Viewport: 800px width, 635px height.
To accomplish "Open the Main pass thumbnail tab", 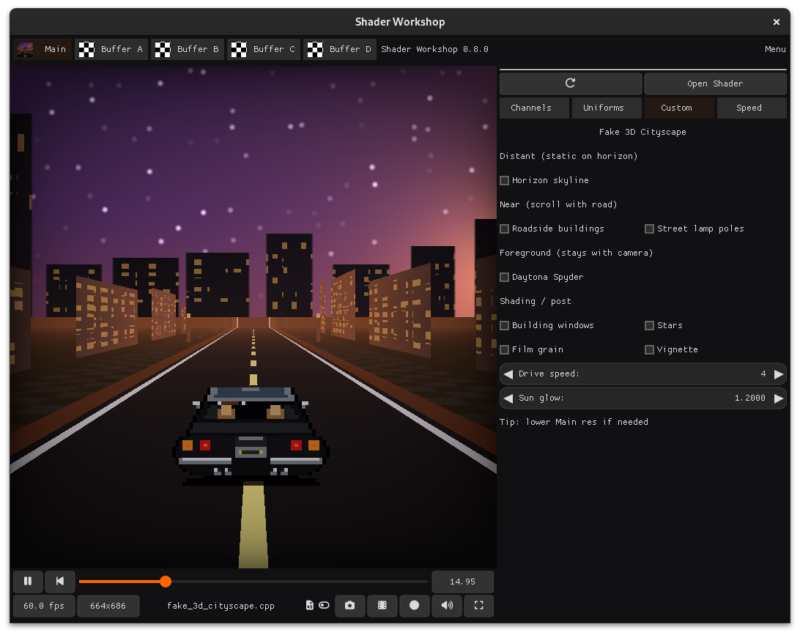I will point(43,49).
